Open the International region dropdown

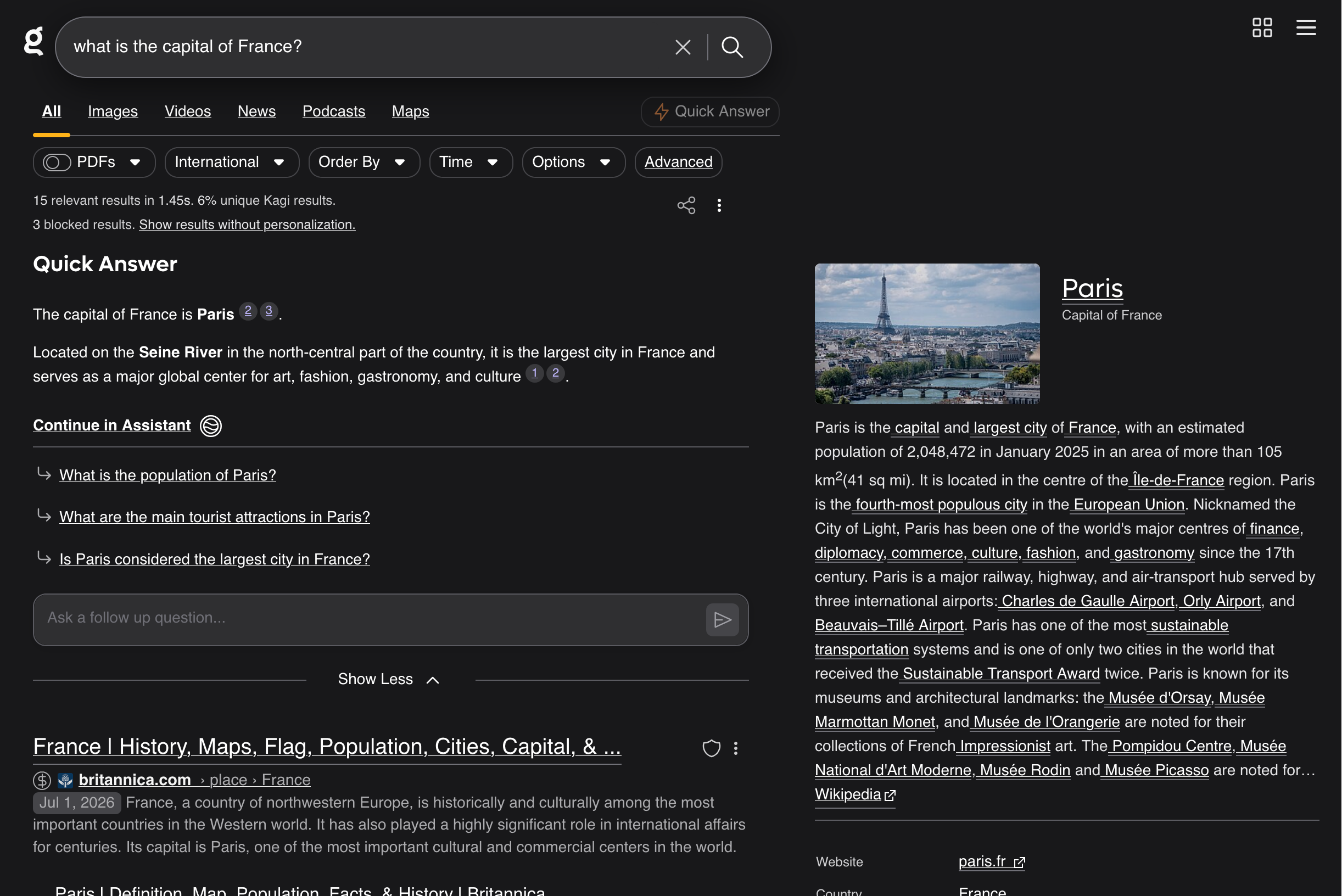[x=232, y=163]
